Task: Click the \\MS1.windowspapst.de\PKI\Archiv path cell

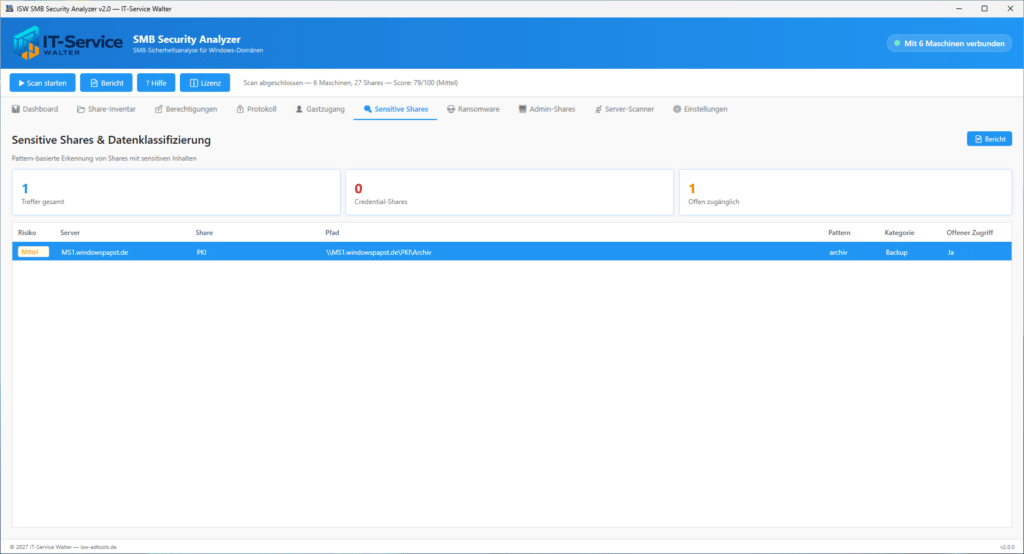Action: 379,252
